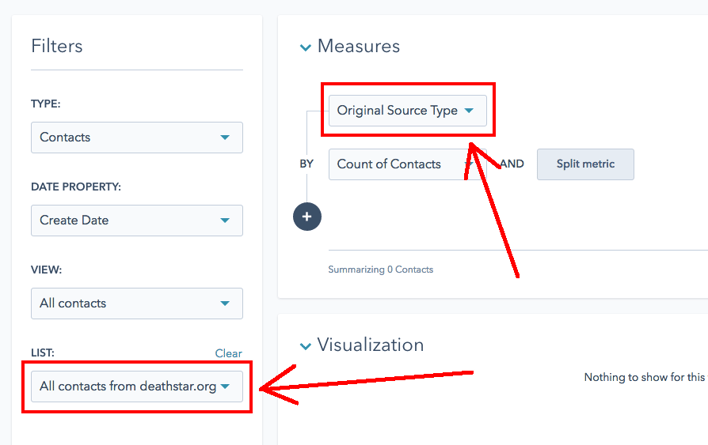Click the 'Nothing to show' message
This screenshot has height=445, width=708.
(x=645, y=378)
